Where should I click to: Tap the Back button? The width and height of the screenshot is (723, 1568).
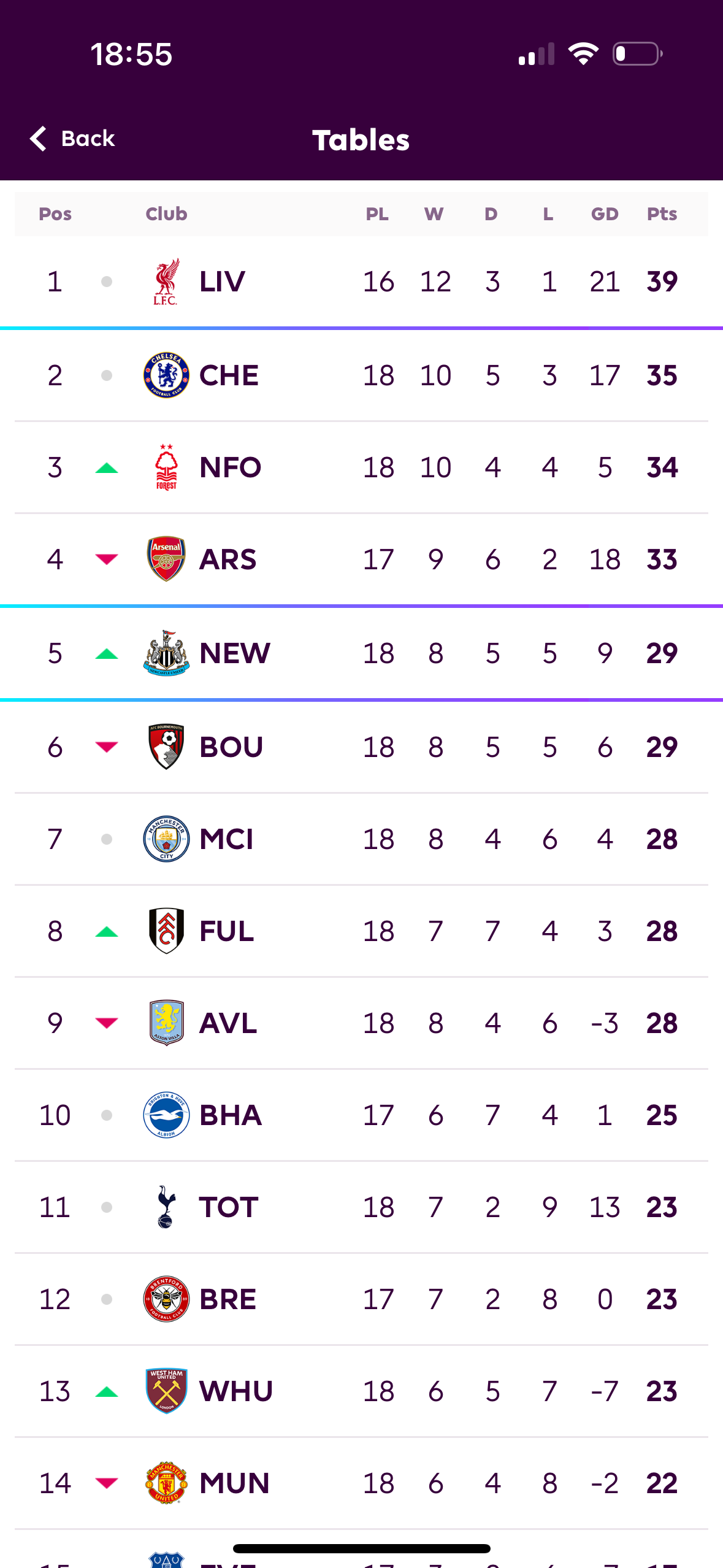pyautogui.click(x=73, y=139)
